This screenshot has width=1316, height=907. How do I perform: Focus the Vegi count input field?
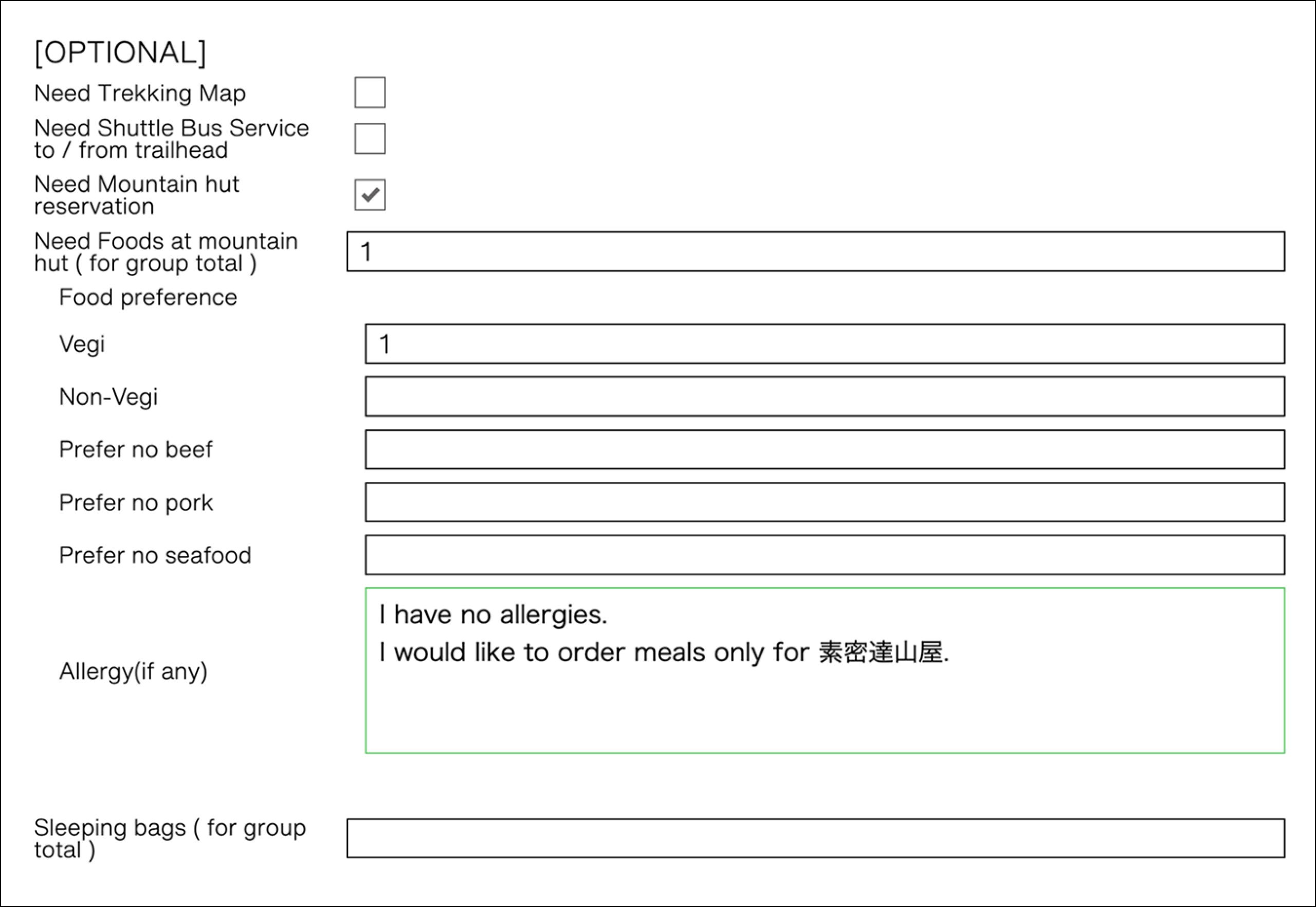coord(825,344)
